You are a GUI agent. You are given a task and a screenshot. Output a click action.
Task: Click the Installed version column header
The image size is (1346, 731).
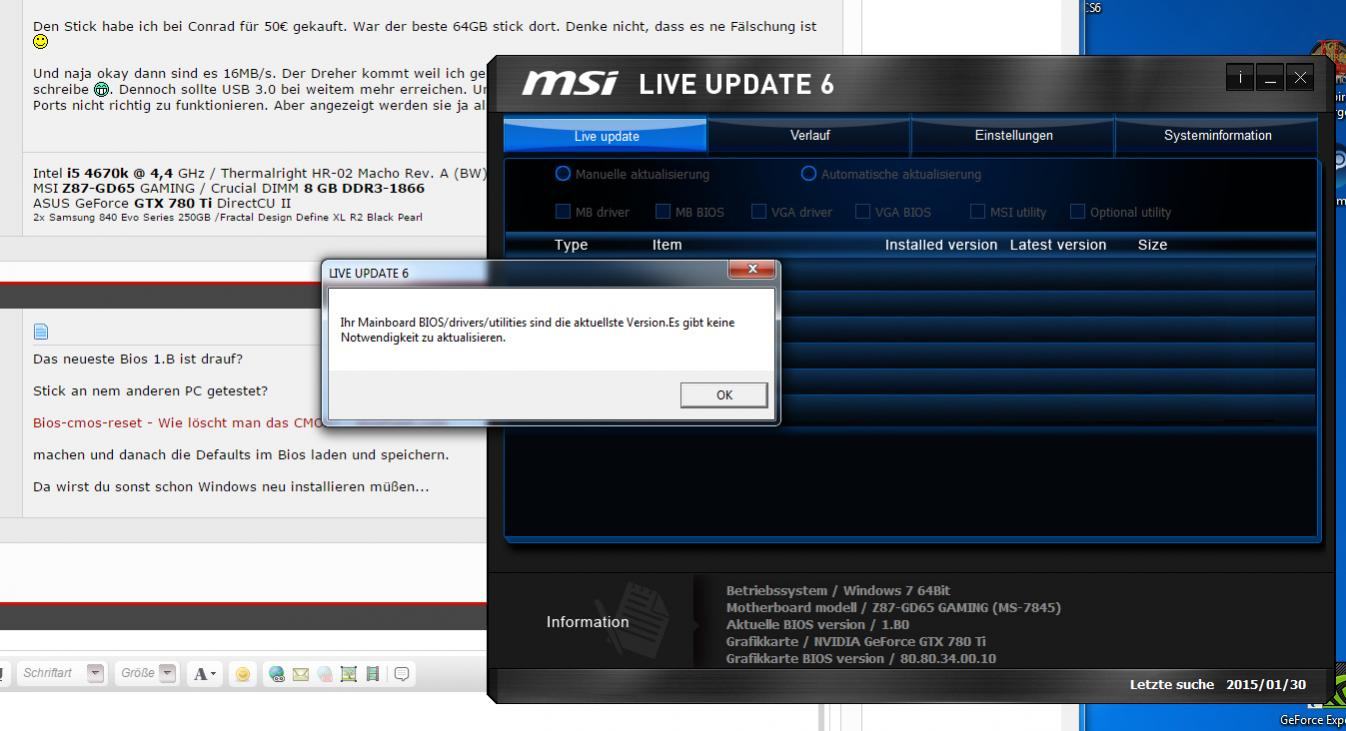click(x=941, y=245)
